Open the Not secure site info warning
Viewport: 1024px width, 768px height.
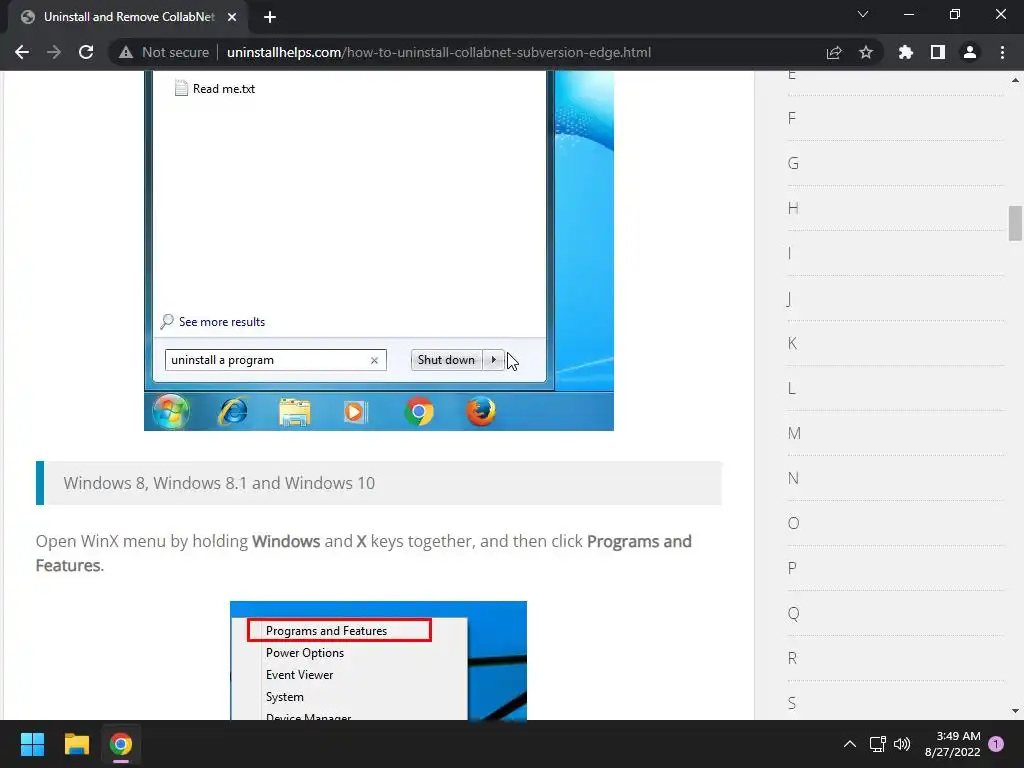click(164, 52)
